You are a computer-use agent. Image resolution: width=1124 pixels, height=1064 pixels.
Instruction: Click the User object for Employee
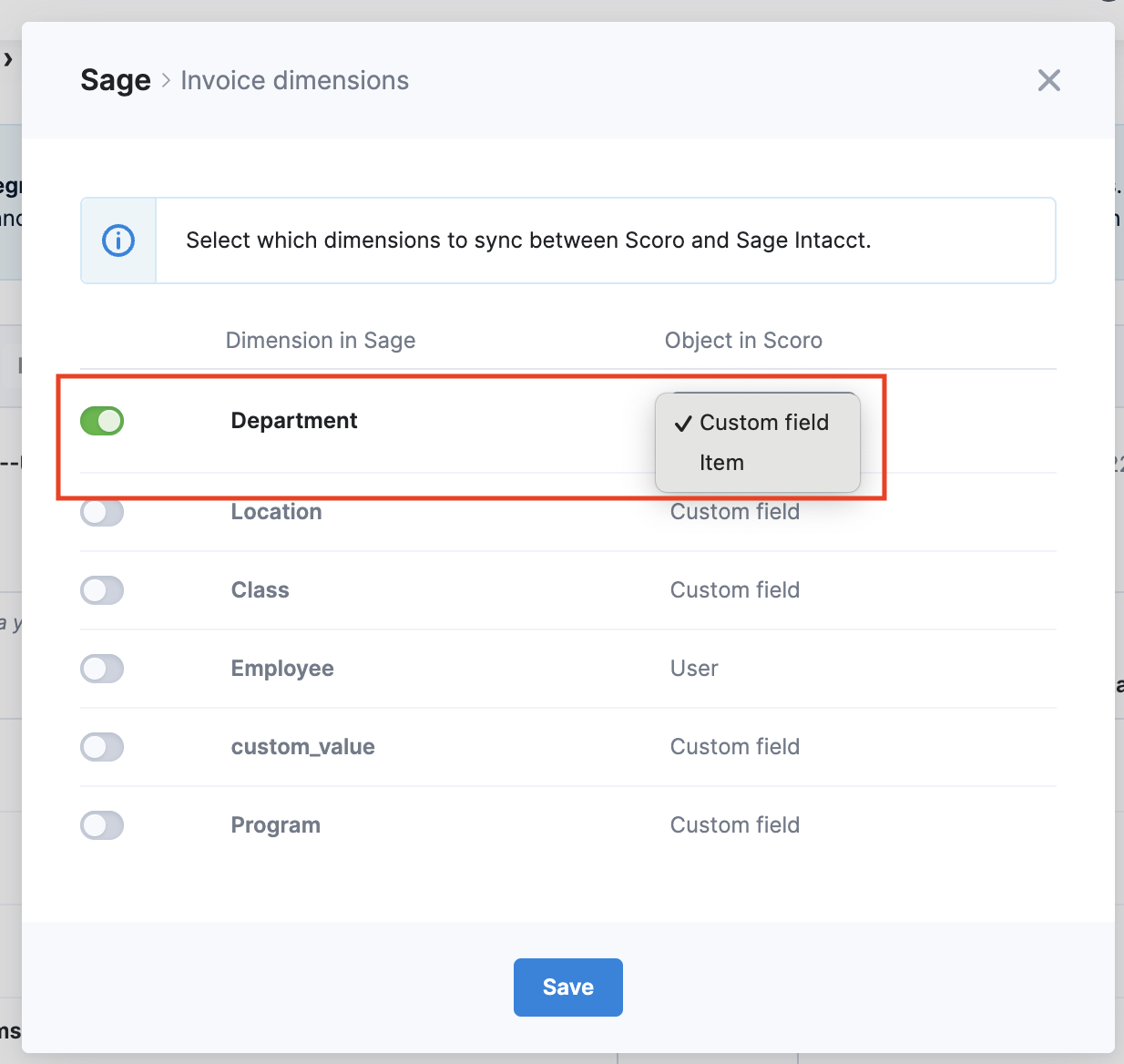pyautogui.click(x=694, y=669)
